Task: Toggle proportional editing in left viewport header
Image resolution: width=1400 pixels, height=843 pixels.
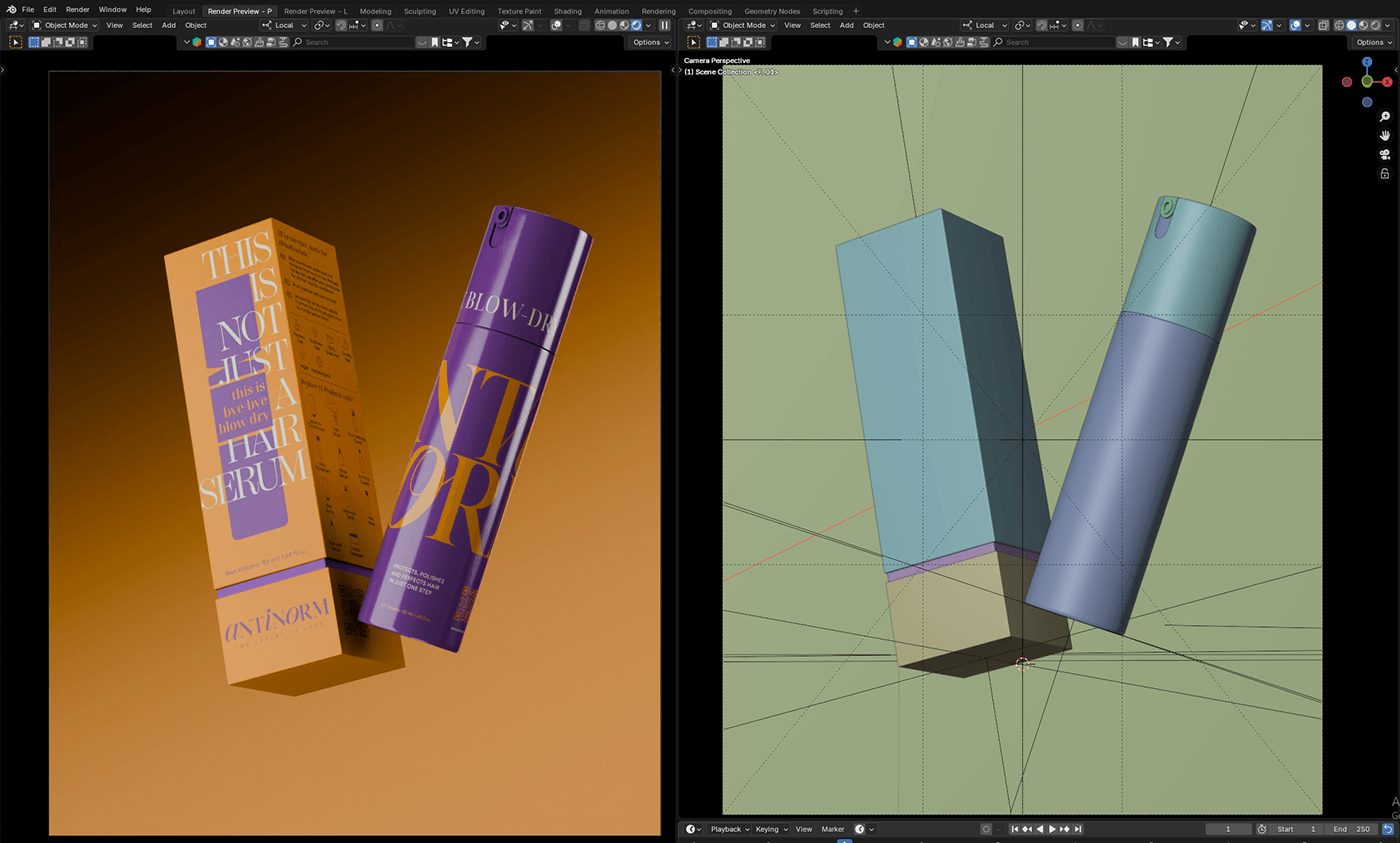Action: tap(377, 25)
